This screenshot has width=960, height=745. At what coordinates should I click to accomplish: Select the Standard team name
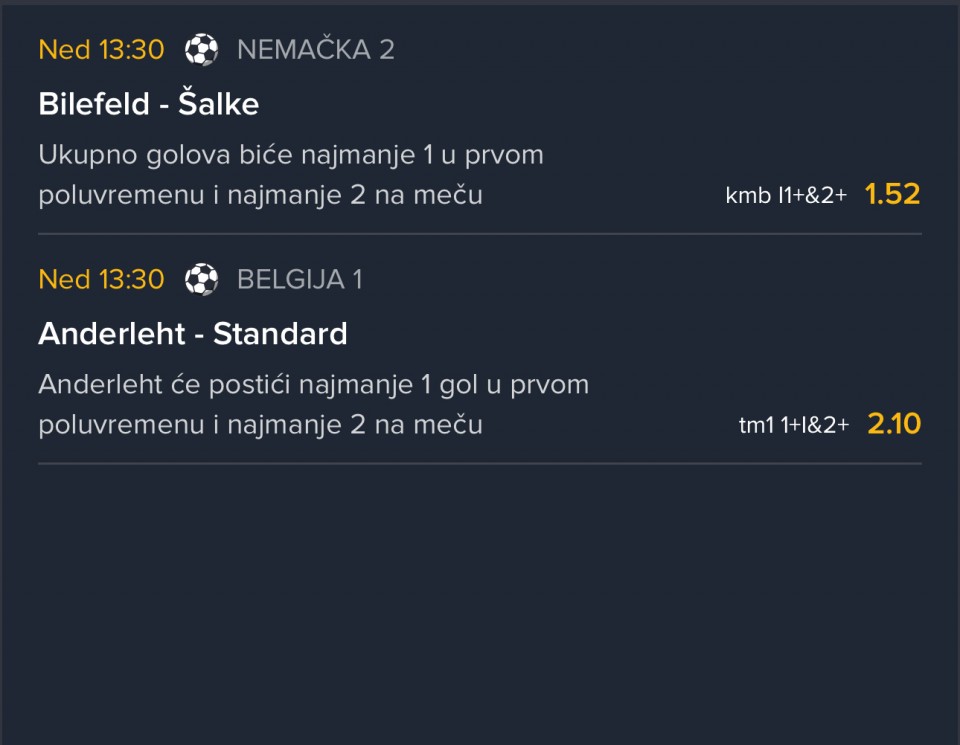click(280, 334)
